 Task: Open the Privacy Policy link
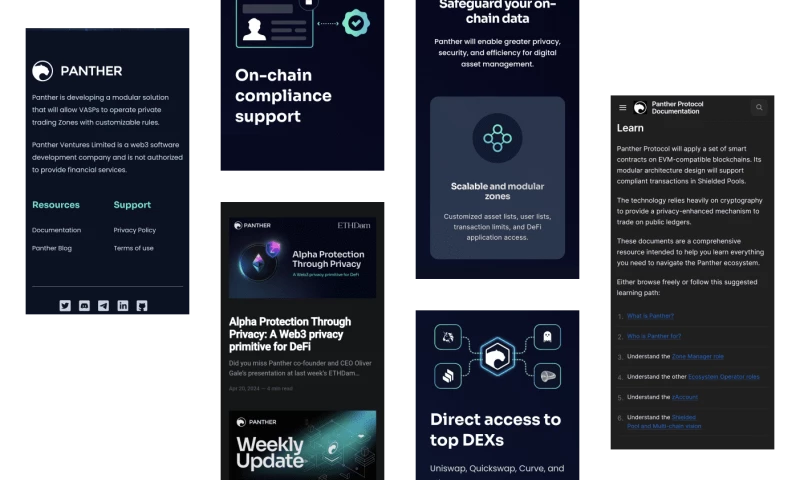pyautogui.click(x=135, y=230)
